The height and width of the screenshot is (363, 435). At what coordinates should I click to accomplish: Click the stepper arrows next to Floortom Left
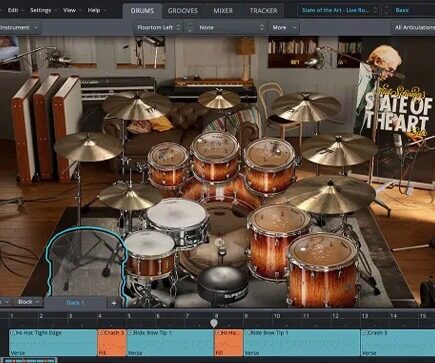coord(190,28)
